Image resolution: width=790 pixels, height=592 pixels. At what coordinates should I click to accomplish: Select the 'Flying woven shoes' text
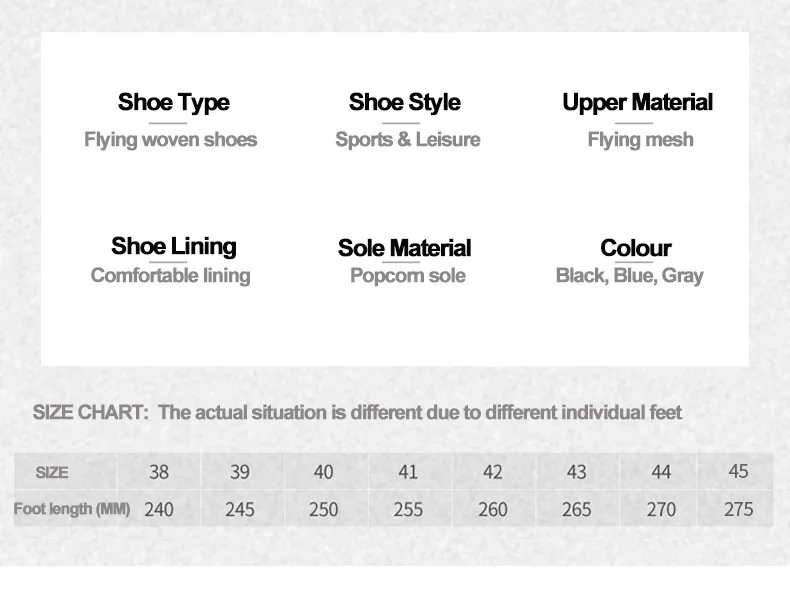pyautogui.click(x=170, y=140)
